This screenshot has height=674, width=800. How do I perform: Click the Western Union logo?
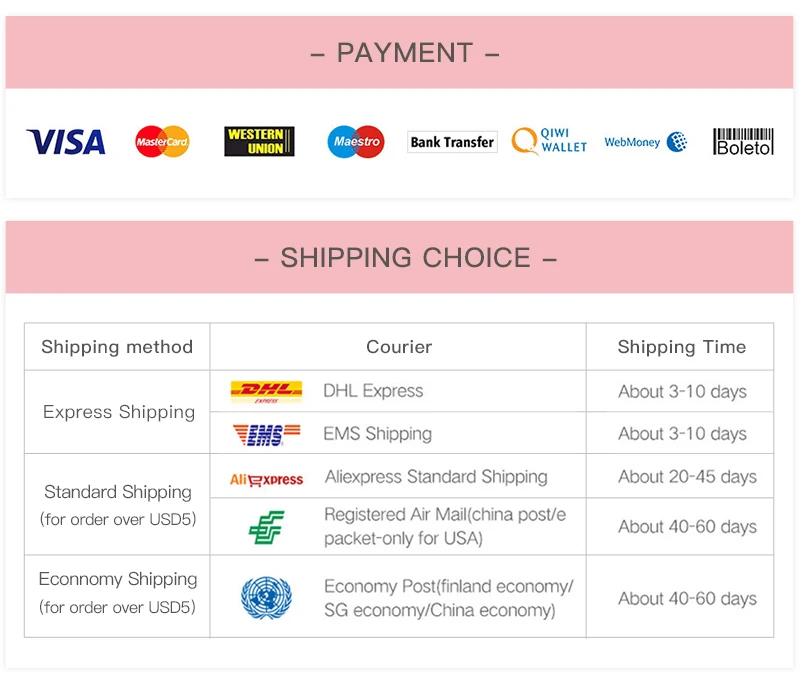click(x=259, y=141)
